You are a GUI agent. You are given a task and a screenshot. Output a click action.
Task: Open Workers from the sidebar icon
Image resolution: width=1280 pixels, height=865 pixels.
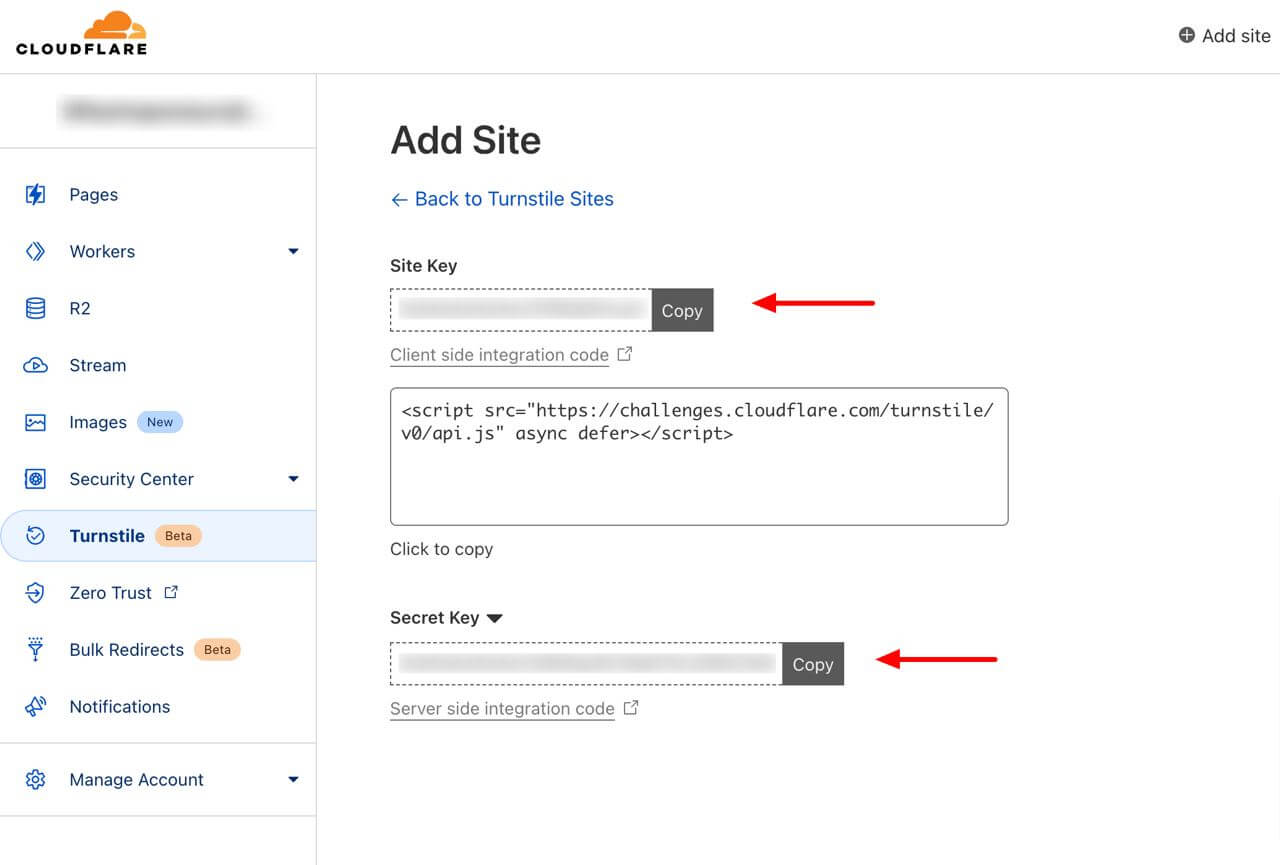(x=35, y=251)
